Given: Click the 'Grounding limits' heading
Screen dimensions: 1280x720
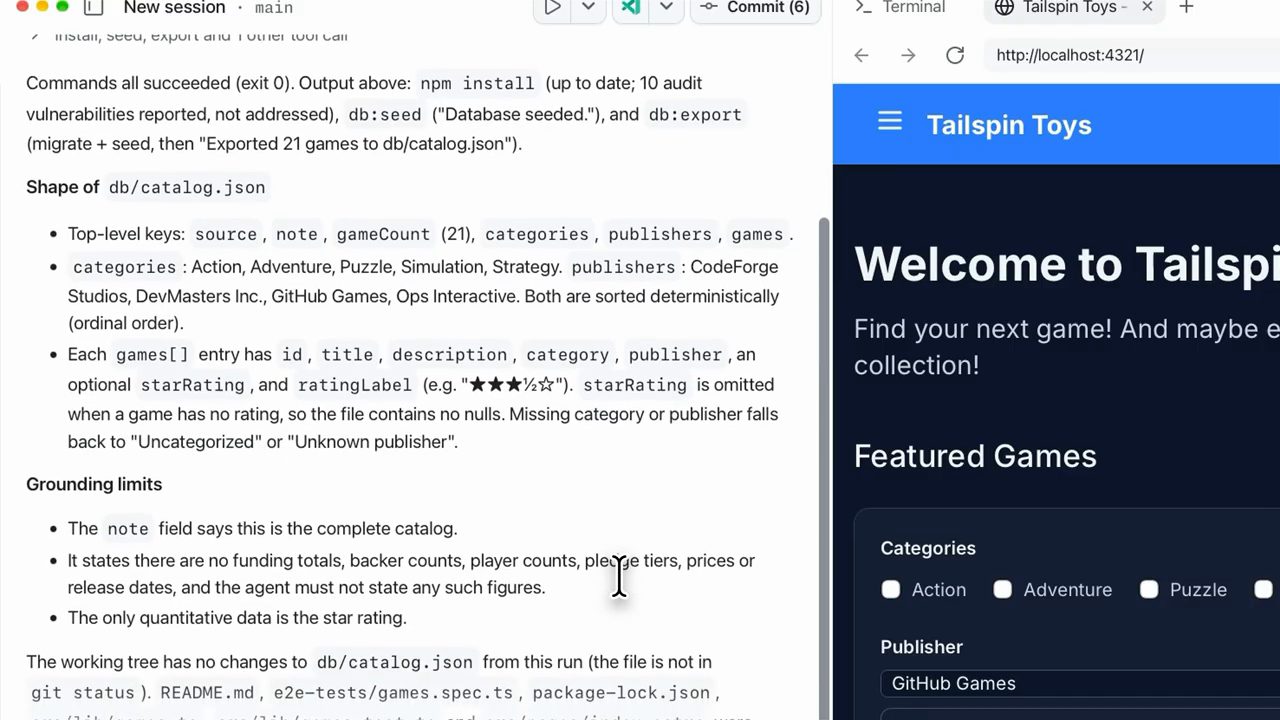Looking at the screenshot, I should click(x=94, y=484).
